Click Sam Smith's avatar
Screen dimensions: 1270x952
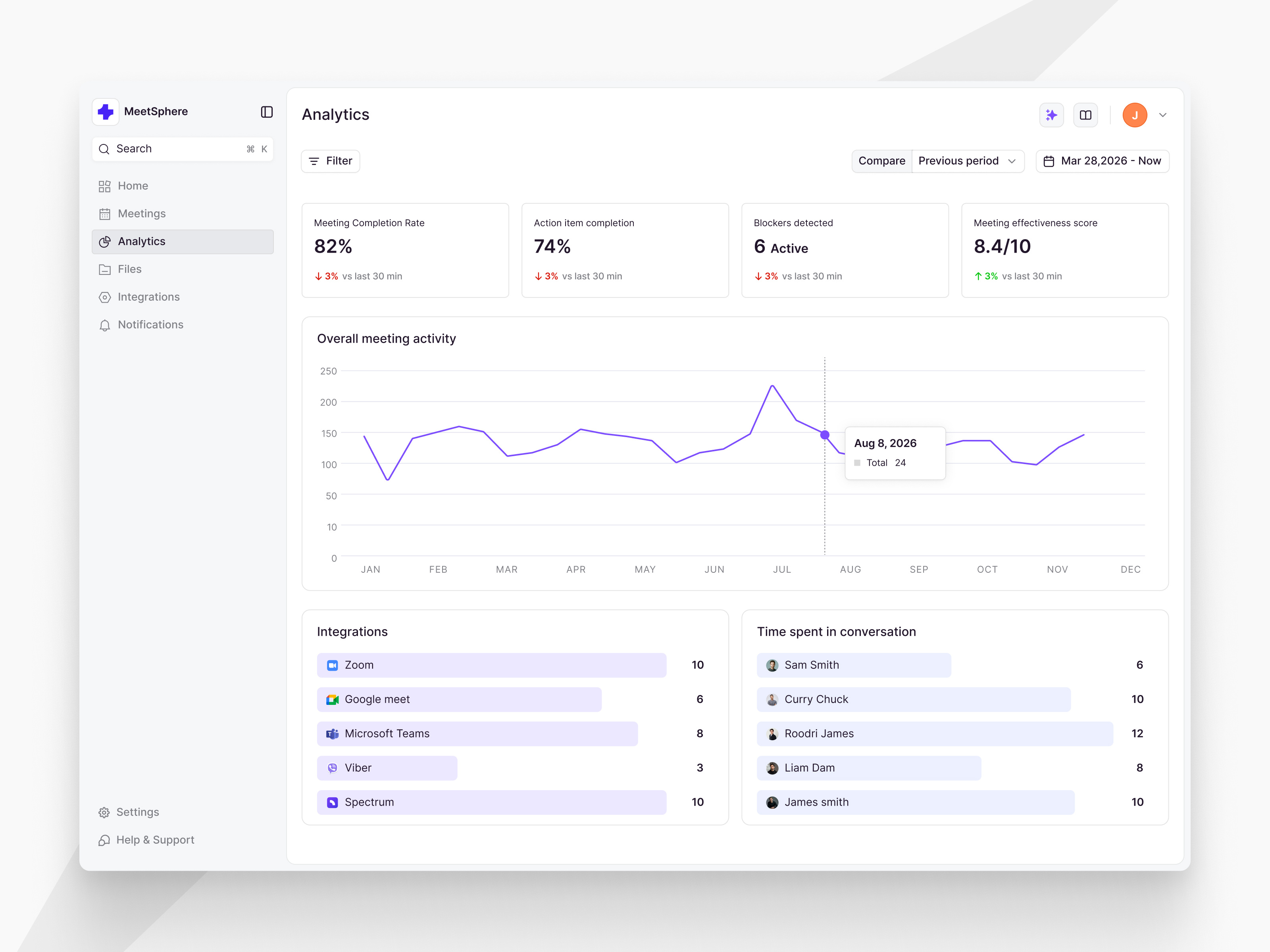click(x=772, y=666)
